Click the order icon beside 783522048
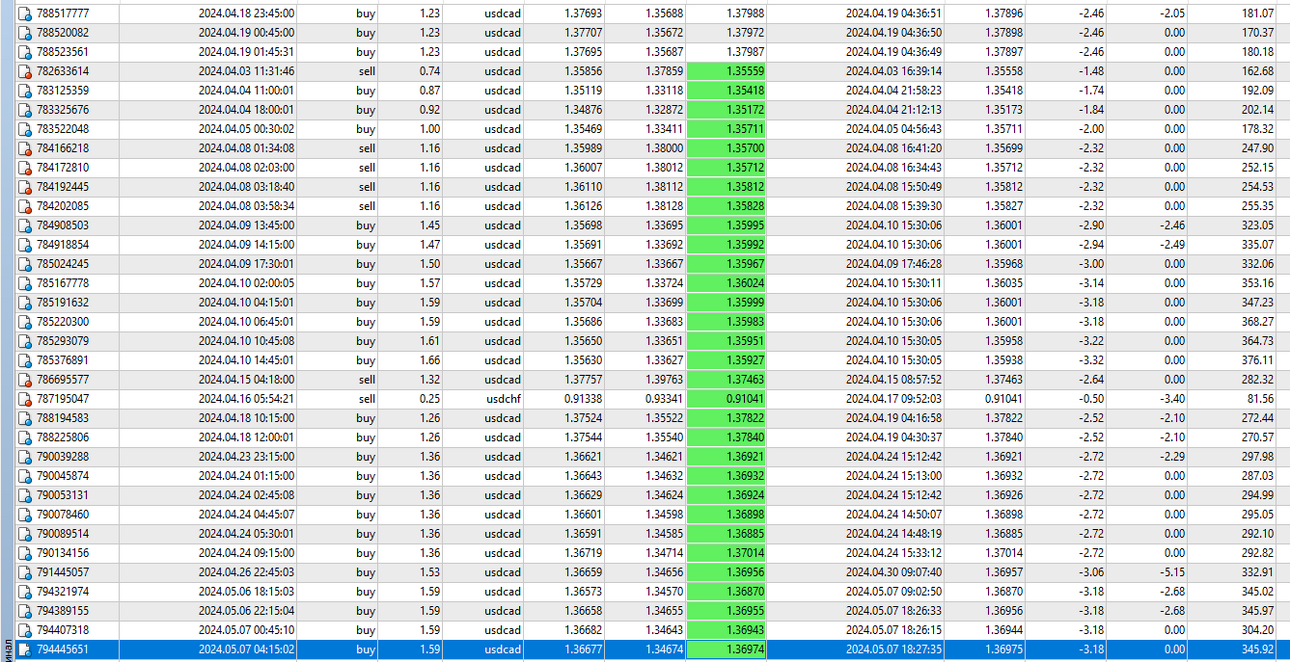This screenshot has height=662, width=1290. click(x=24, y=129)
